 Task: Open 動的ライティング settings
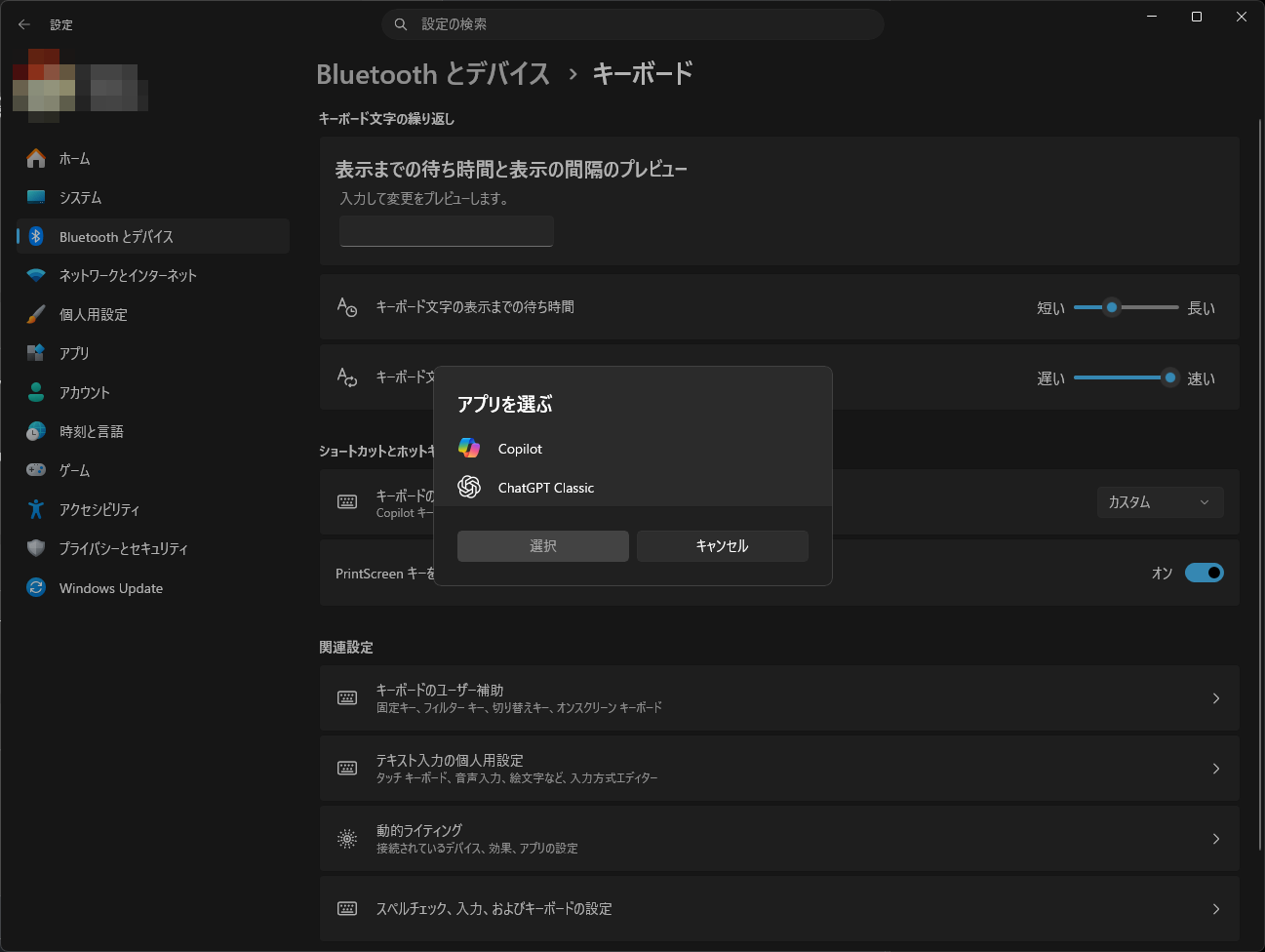(779, 839)
